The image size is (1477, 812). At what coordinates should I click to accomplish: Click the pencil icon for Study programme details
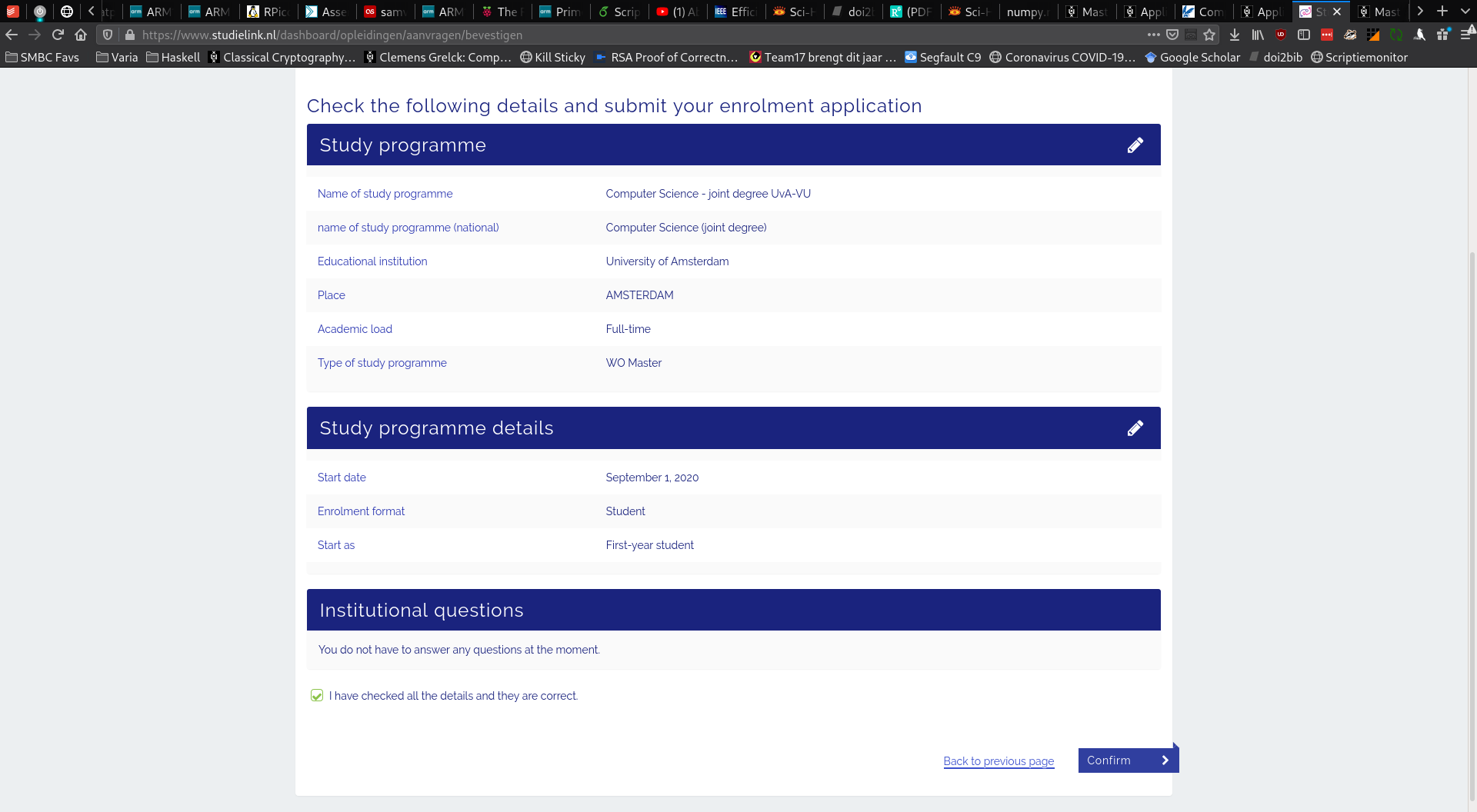1135,428
